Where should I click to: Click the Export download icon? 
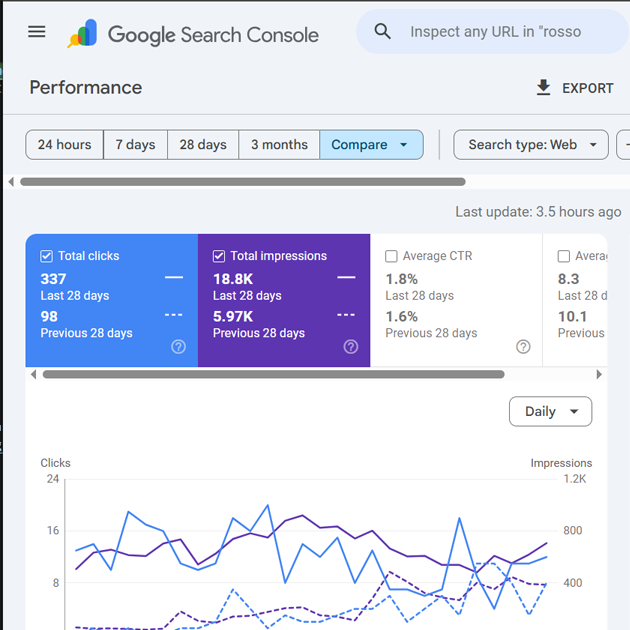(x=543, y=88)
